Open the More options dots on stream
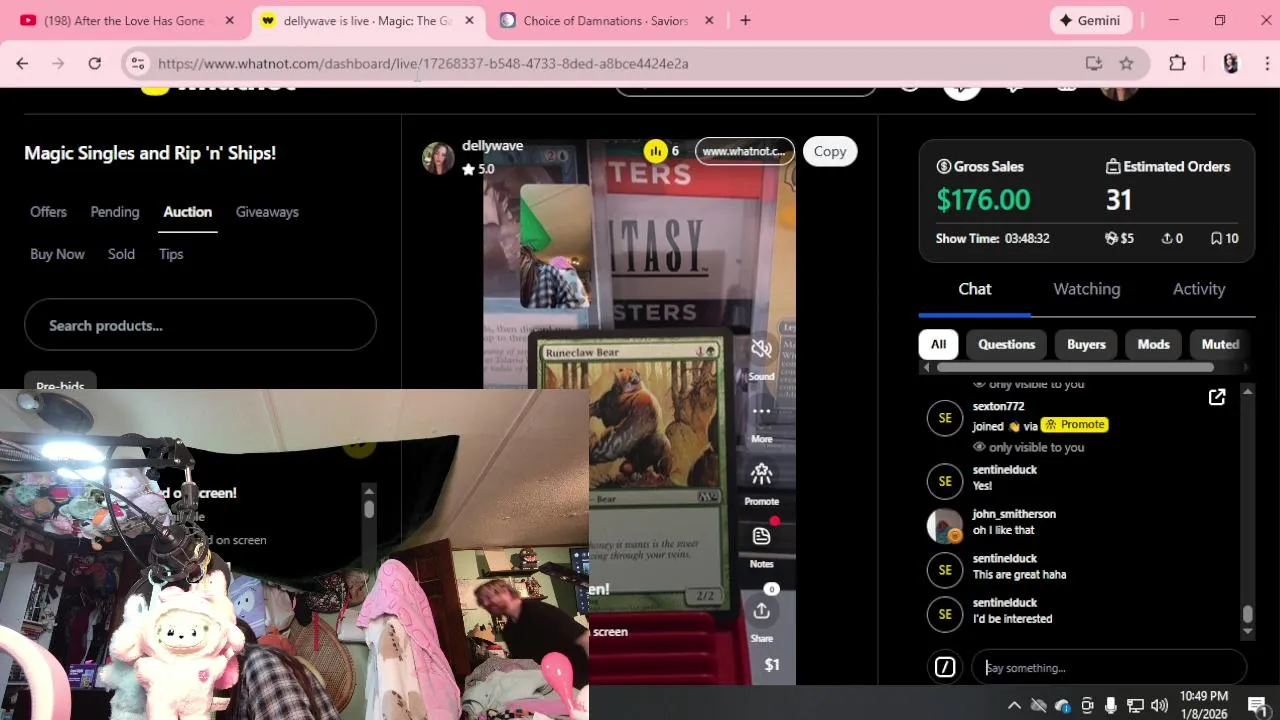The width and height of the screenshot is (1280, 720). tap(761, 411)
